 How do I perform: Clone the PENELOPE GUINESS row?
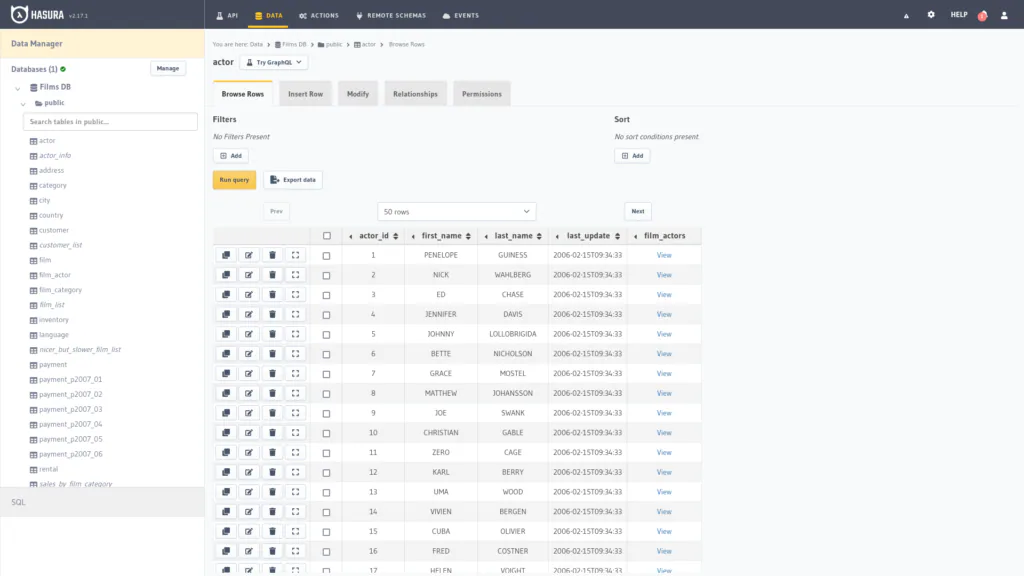pos(226,255)
